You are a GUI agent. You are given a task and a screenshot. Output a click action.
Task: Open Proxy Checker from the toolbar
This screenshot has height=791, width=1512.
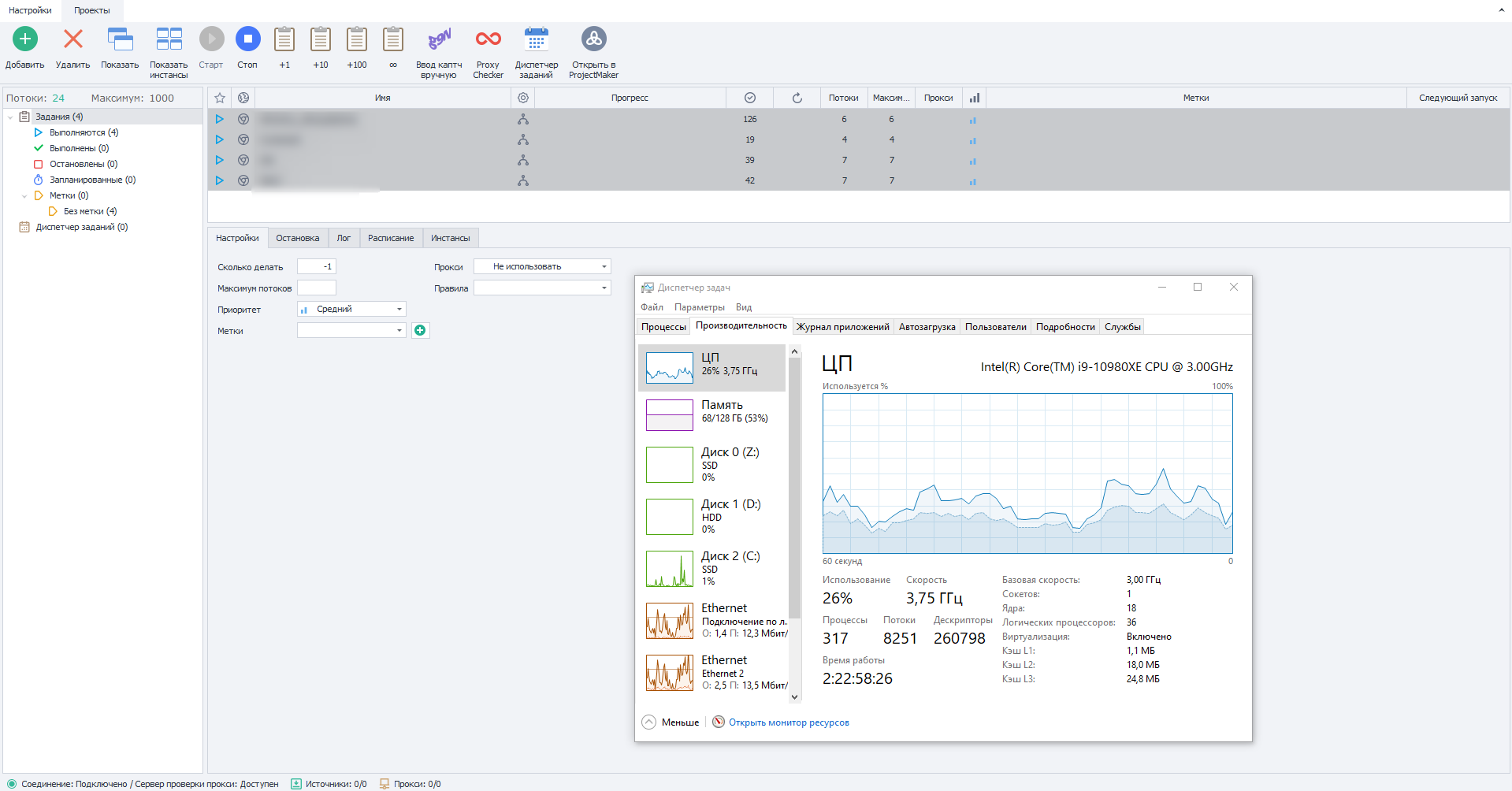point(488,39)
